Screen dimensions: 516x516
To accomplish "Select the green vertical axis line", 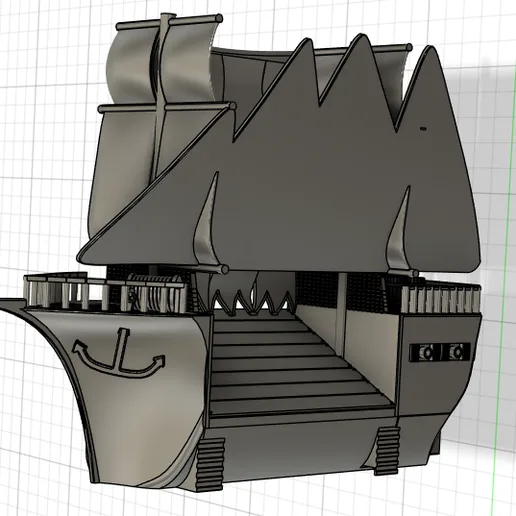I will click(503, 290).
